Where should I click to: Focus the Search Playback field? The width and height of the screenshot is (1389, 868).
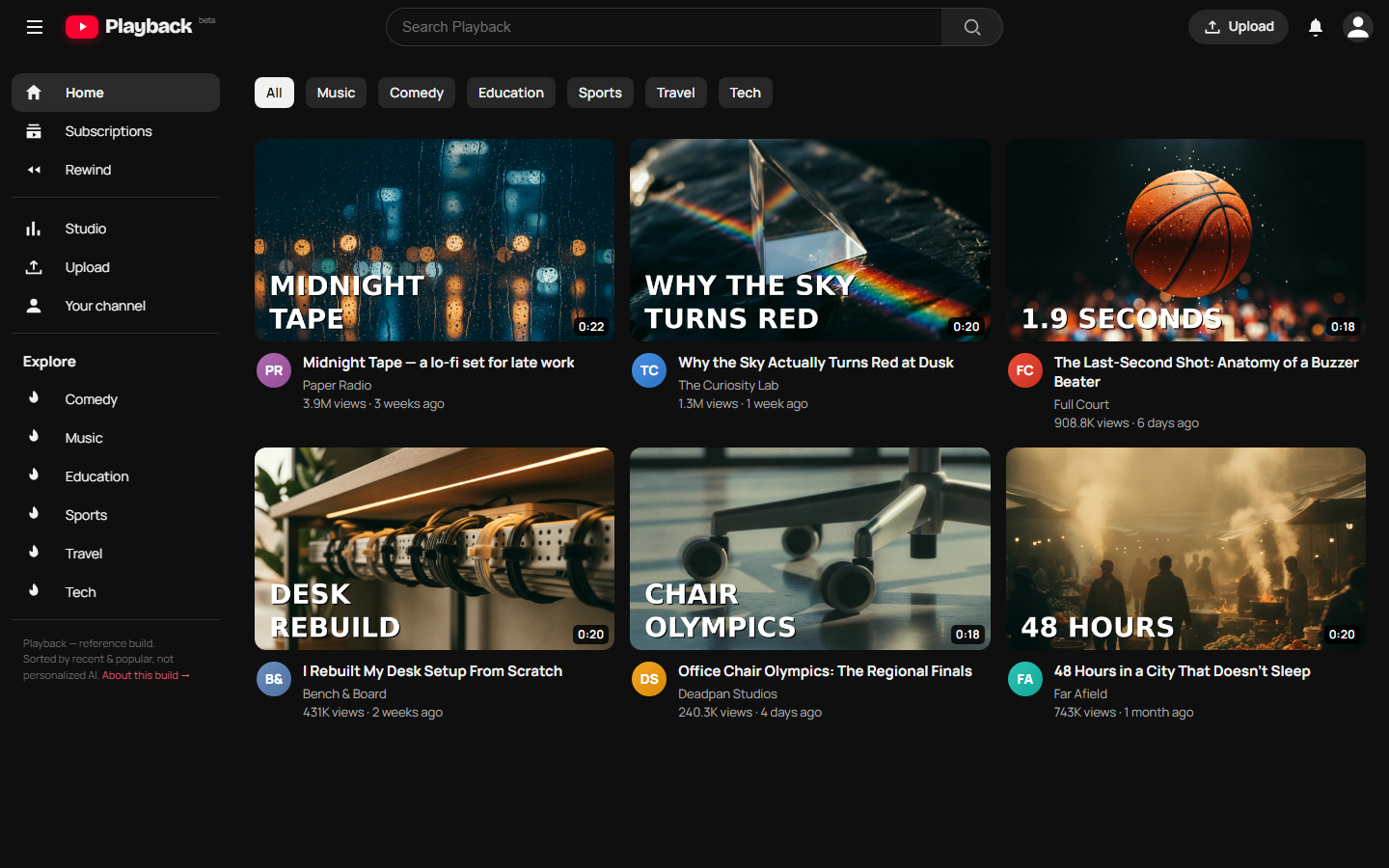[x=665, y=27]
